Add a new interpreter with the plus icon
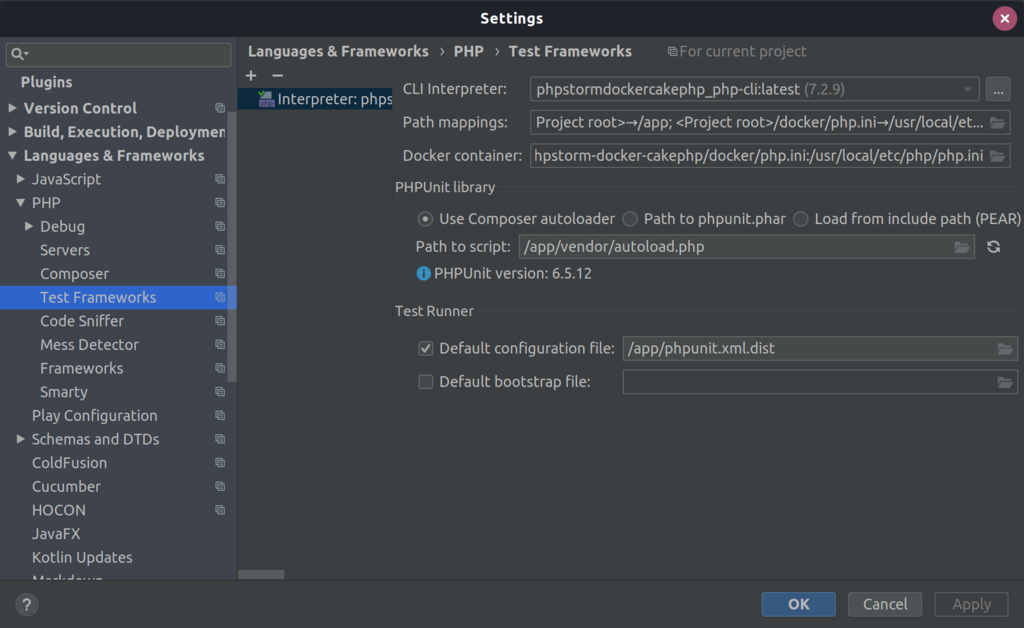Viewport: 1024px width, 628px height. [250, 75]
